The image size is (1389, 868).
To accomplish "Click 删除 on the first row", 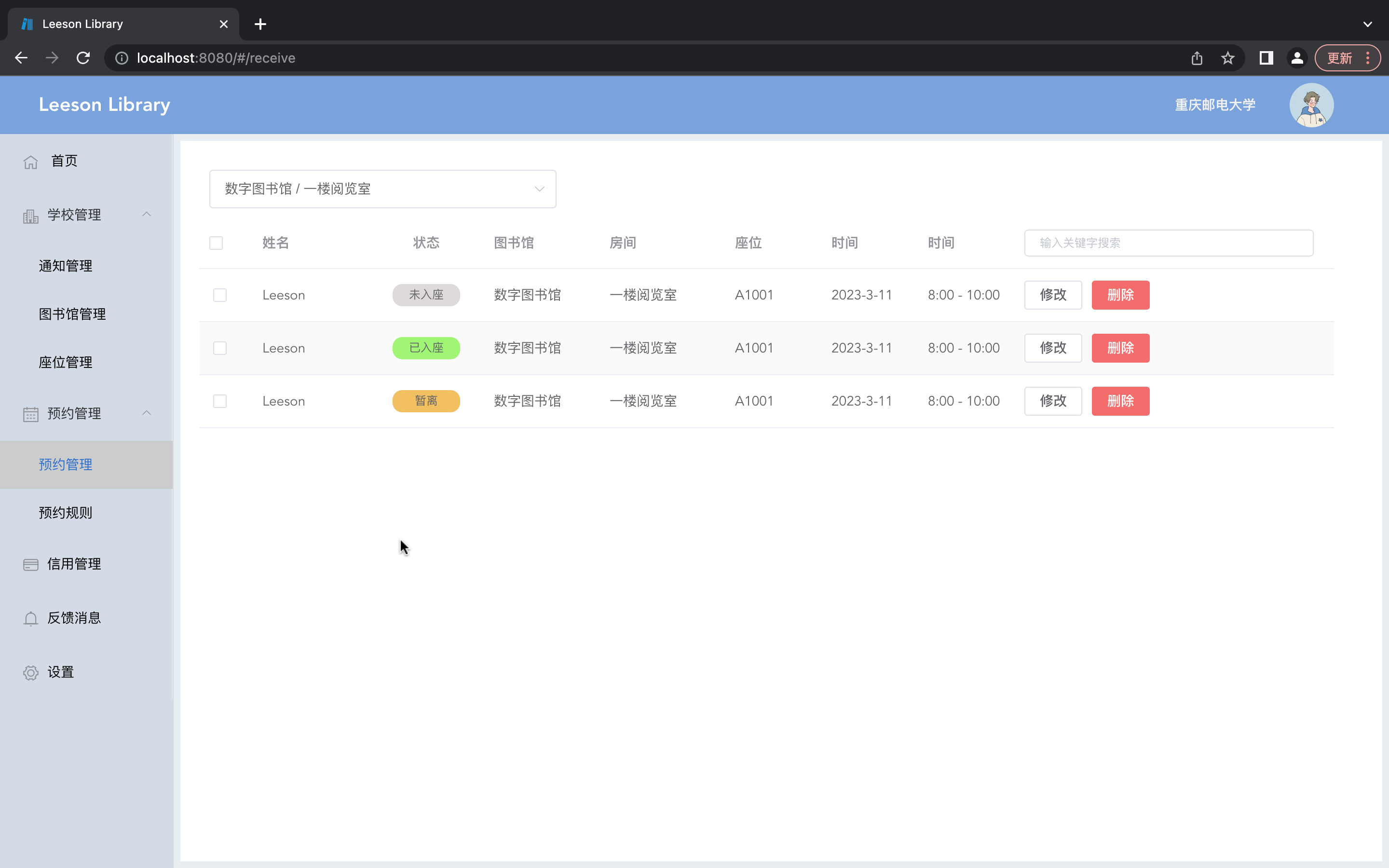I will (x=1120, y=295).
